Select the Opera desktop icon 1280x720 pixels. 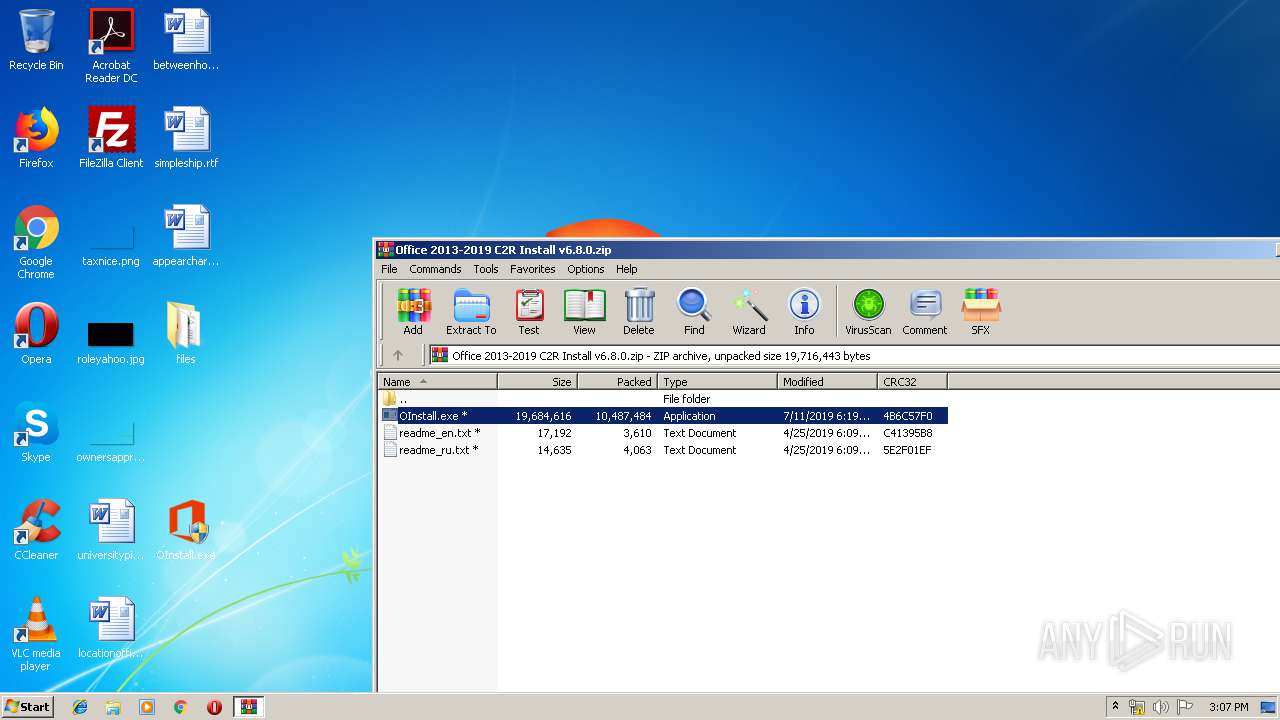[x=36, y=334]
